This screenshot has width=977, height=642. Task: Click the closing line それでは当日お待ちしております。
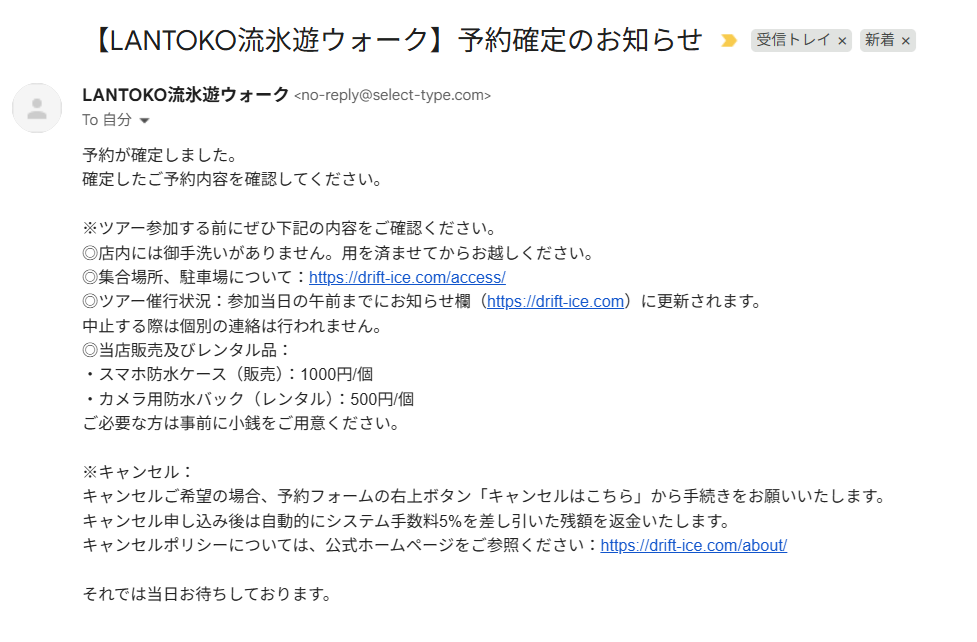[206, 594]
